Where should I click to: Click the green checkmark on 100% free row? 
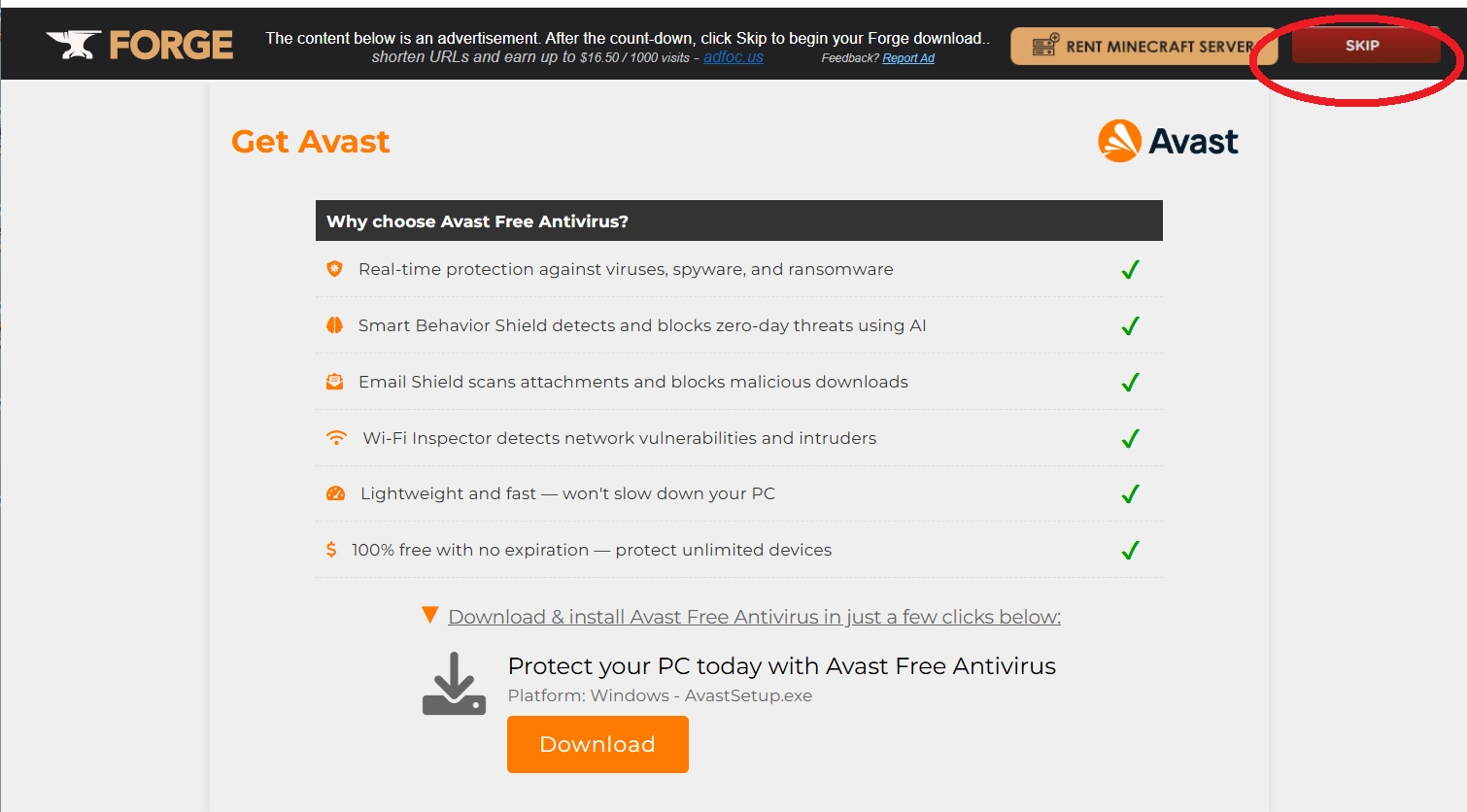1130,551
